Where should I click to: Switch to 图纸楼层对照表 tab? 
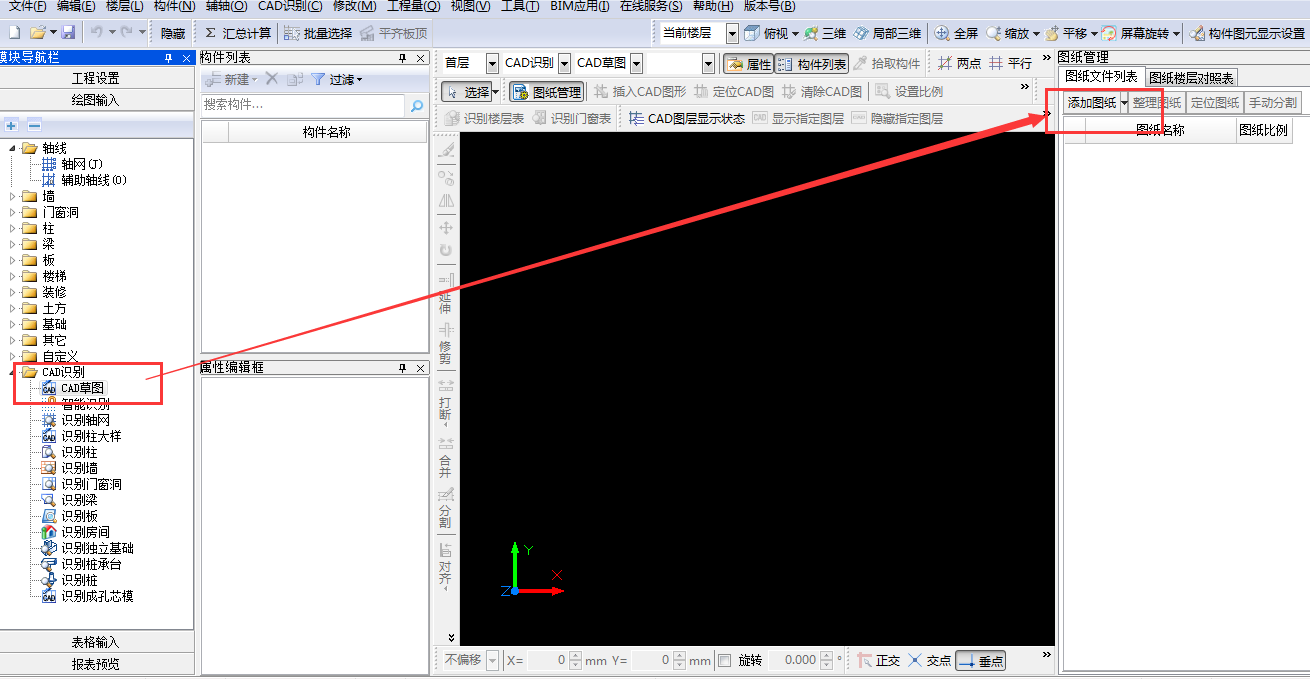1190,77
